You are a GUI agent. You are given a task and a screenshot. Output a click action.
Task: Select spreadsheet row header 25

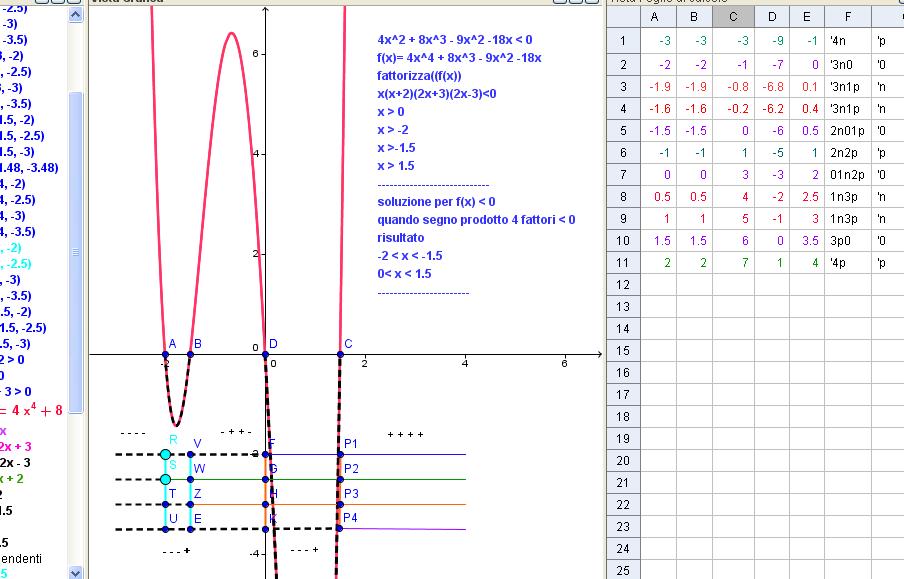click(623, 570)
